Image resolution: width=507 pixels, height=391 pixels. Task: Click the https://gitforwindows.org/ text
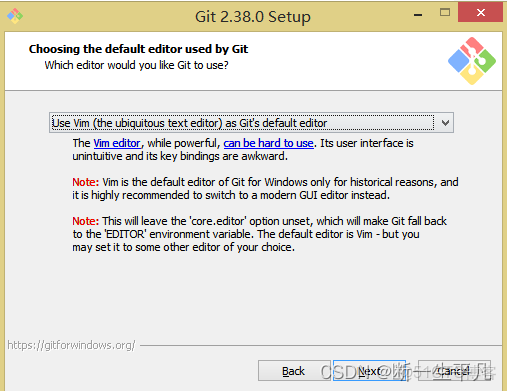[71, 345]
